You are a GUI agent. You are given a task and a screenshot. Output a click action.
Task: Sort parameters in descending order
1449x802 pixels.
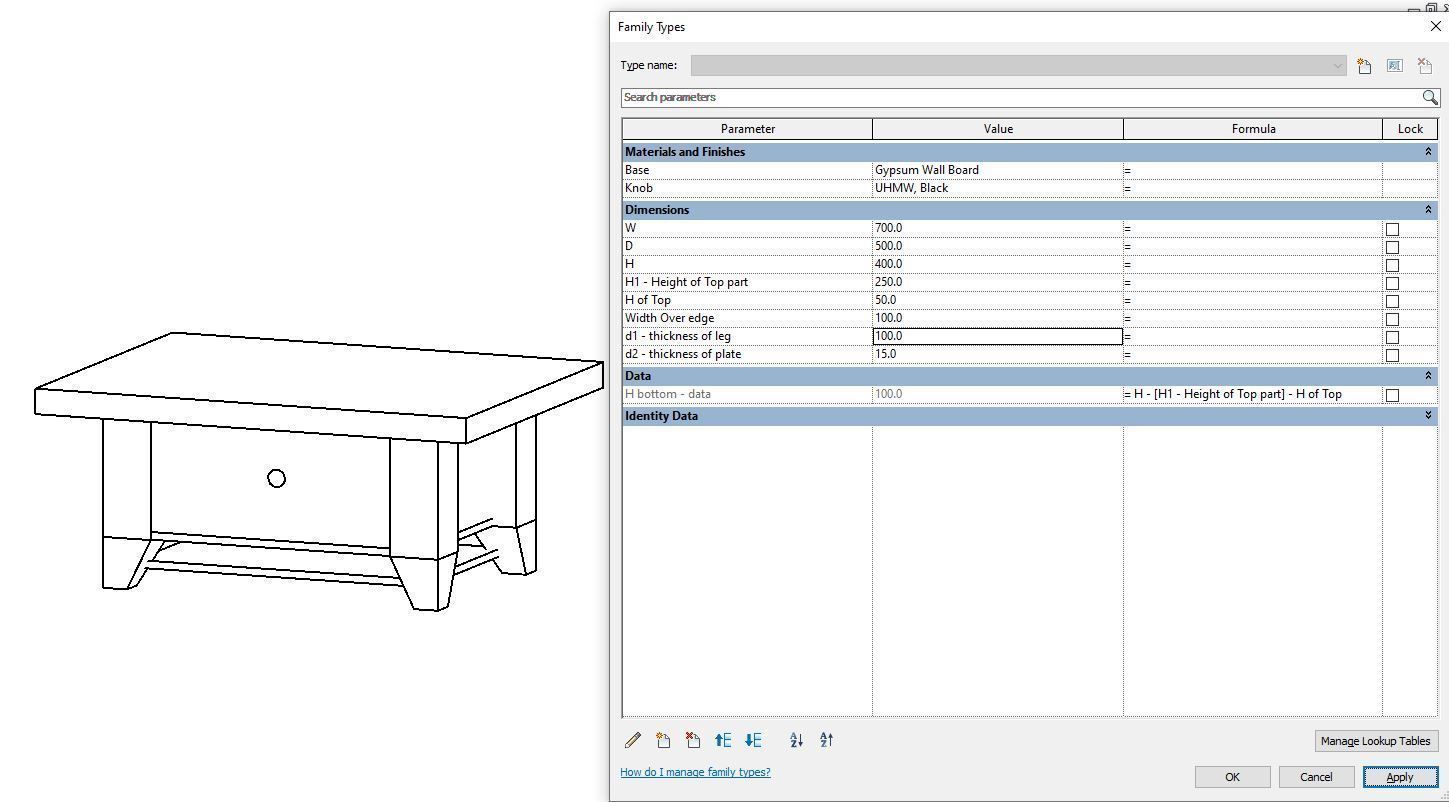click(826, 740)
